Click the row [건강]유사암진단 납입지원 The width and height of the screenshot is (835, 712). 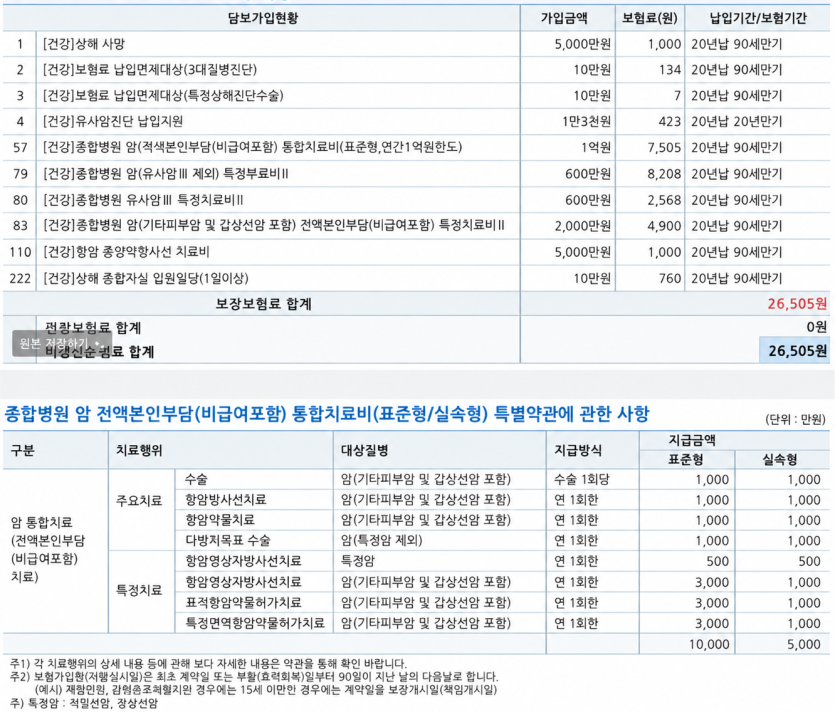(416, 121)
